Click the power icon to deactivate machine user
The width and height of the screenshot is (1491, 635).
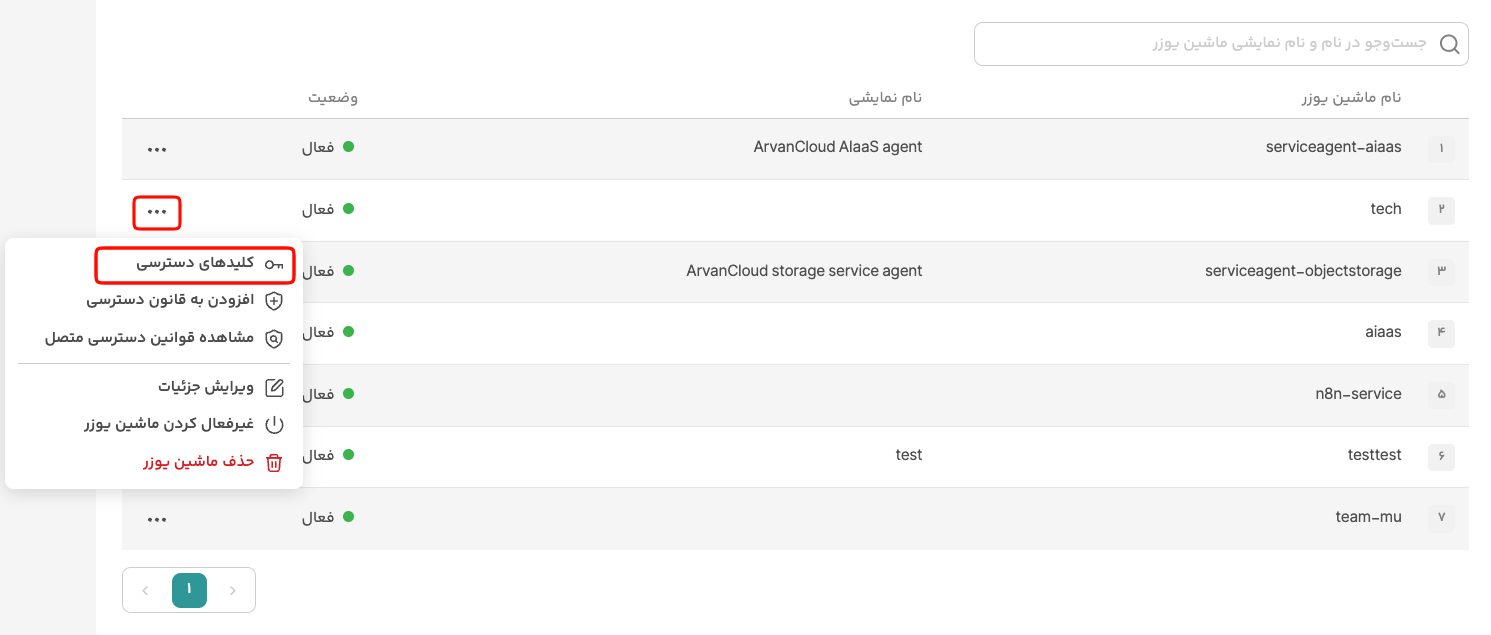pos(274,425)
